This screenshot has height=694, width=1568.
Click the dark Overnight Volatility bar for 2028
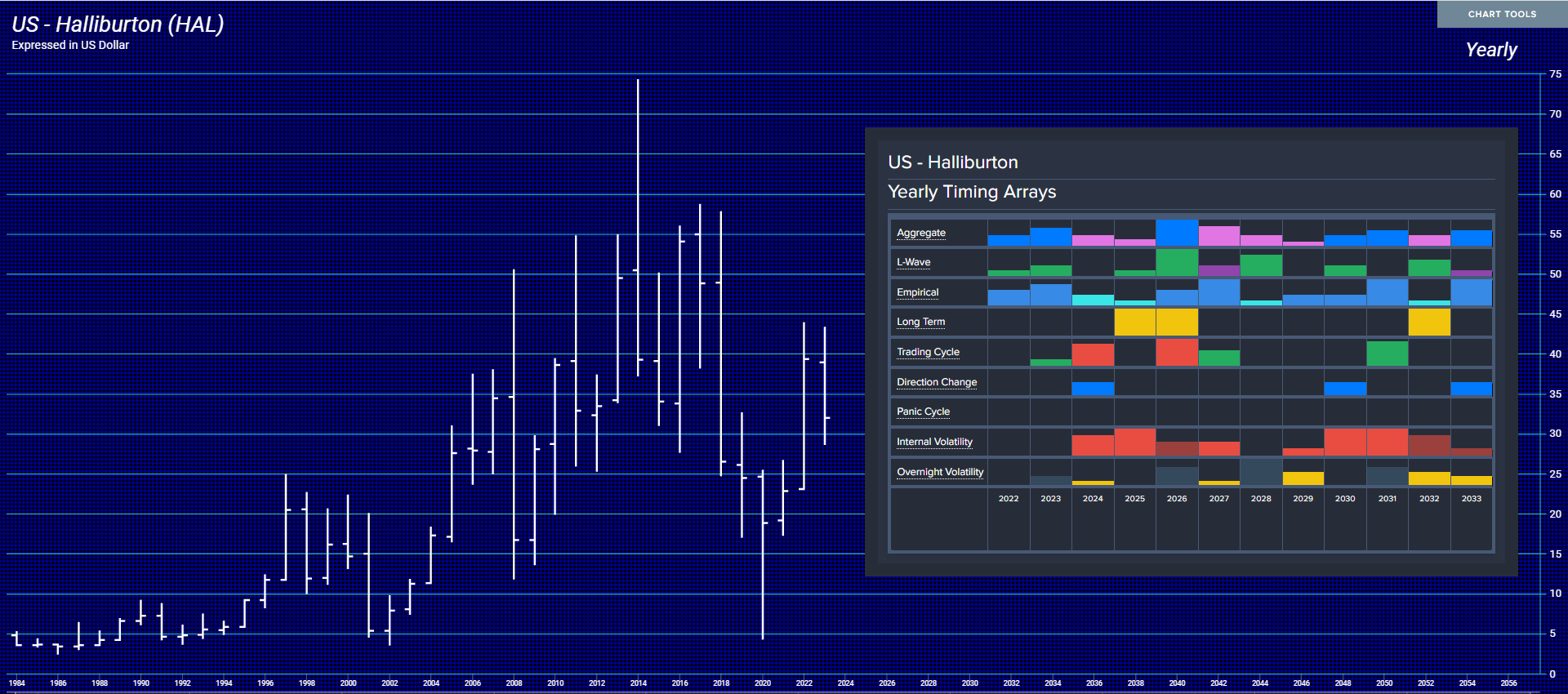tap(1261, 472)
